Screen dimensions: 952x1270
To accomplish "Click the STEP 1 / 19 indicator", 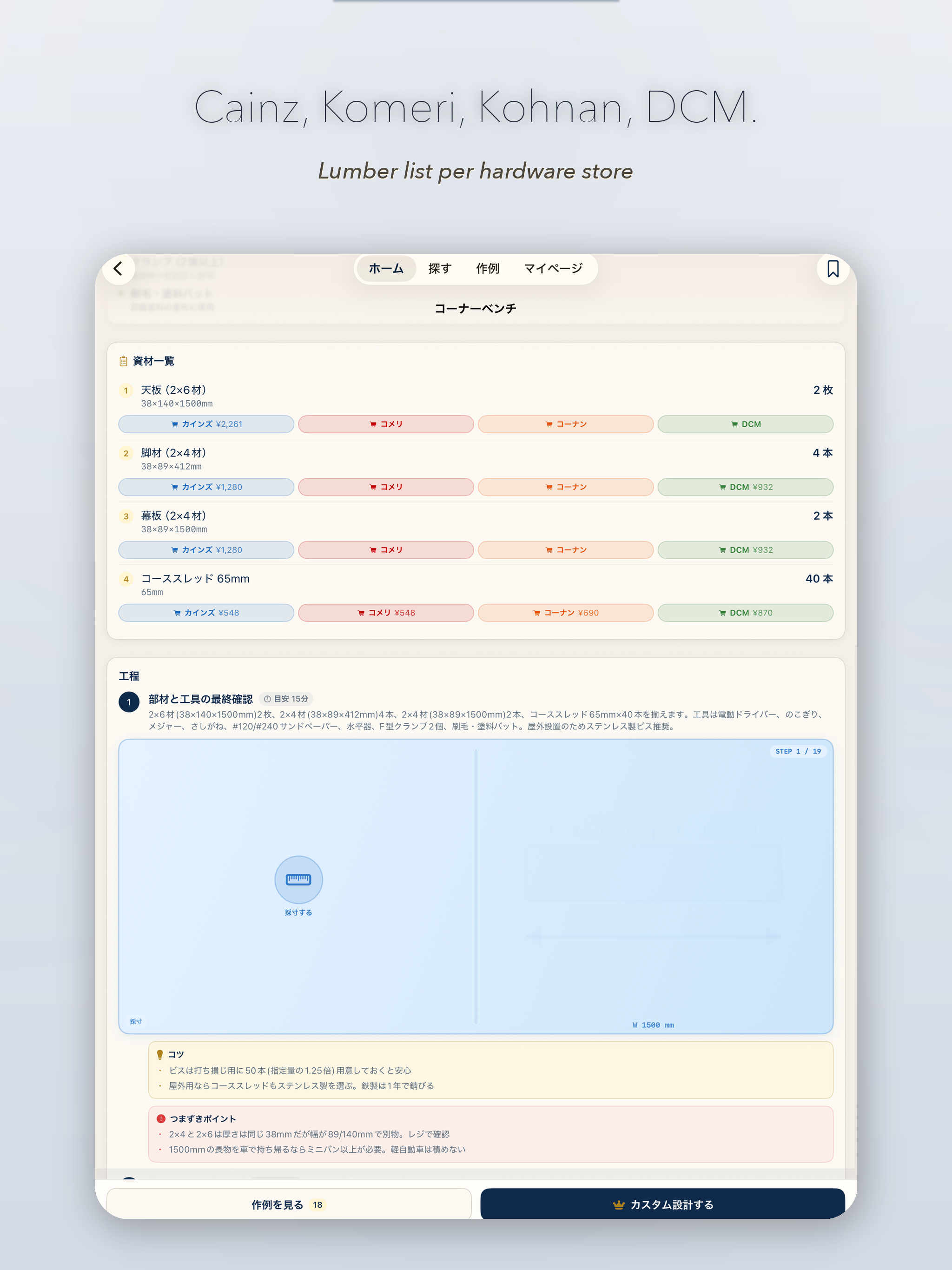I will 798,752.
